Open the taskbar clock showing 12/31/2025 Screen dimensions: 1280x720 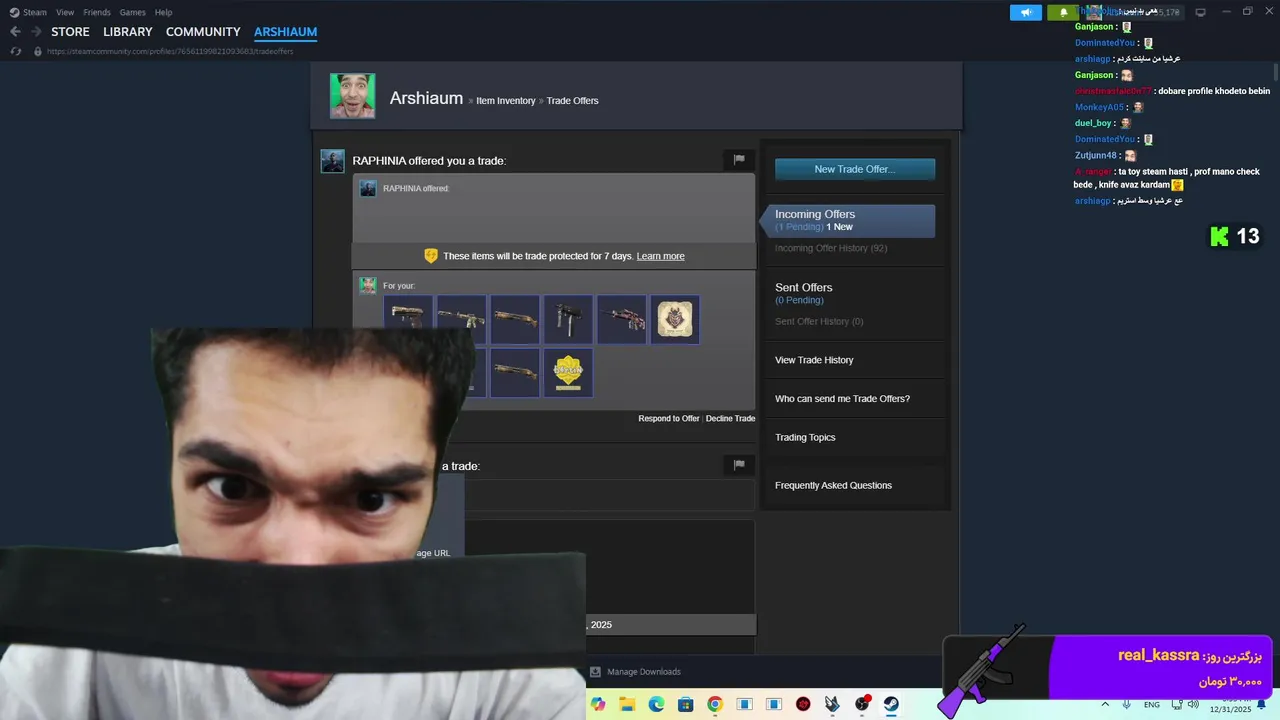coord(1230,704)
